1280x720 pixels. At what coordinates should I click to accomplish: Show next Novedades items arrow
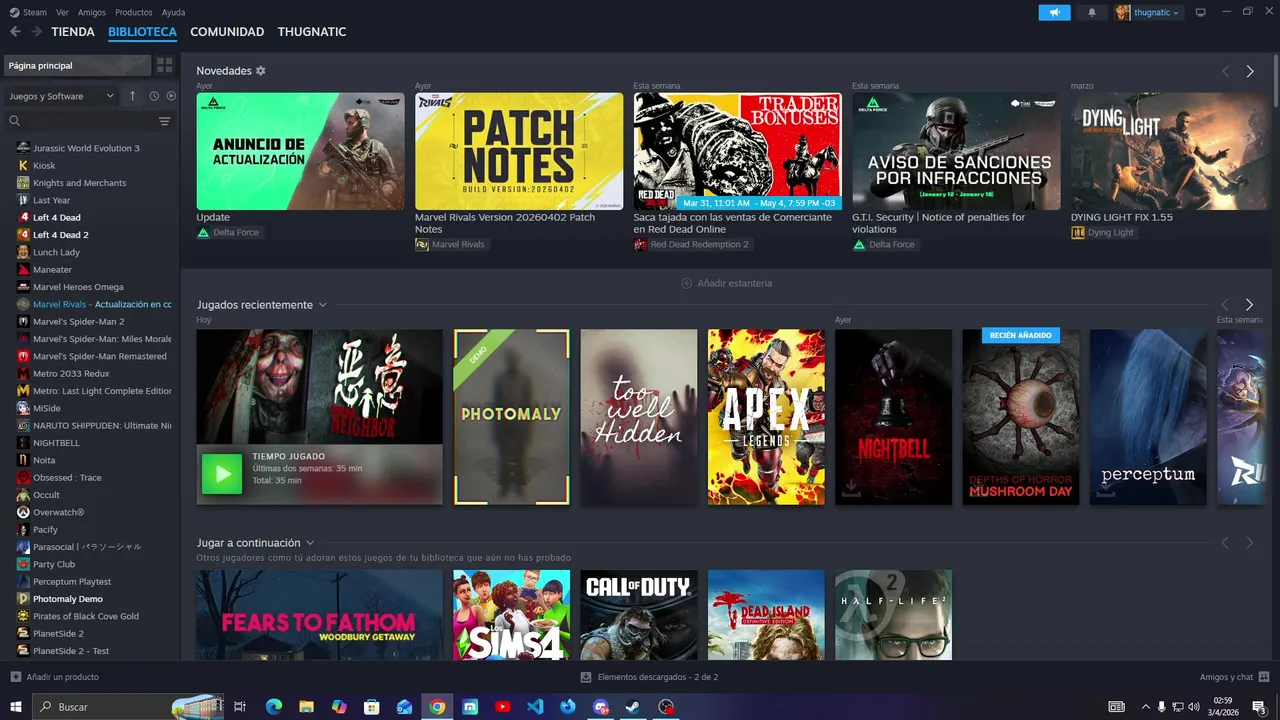1250,71
